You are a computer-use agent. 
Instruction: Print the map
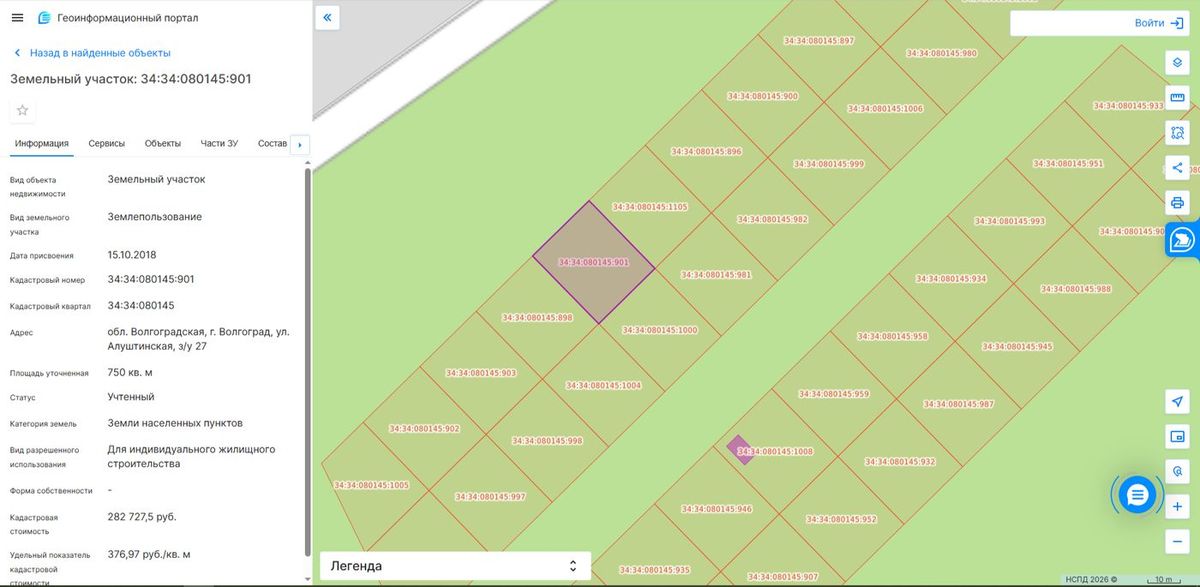[x=1177, y=203]
